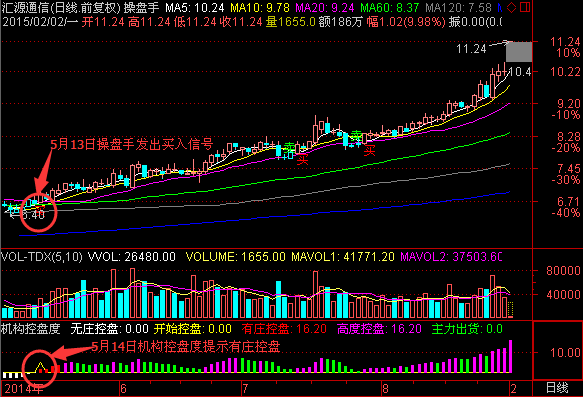
Task: Click the red split-panel icon at top right
Action: (x=525, y=7)
